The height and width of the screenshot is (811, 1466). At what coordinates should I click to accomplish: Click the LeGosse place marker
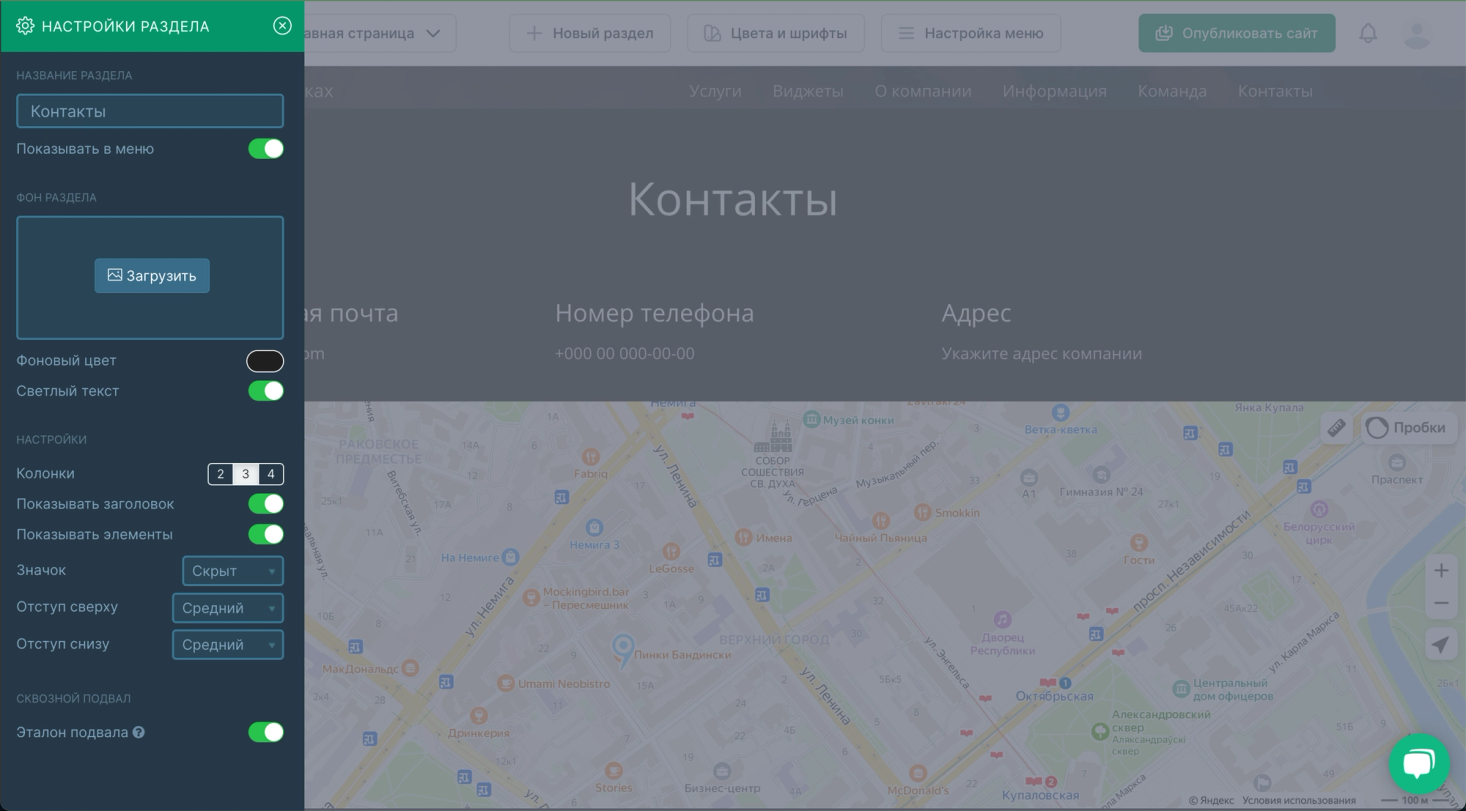(x=671, y=551)
